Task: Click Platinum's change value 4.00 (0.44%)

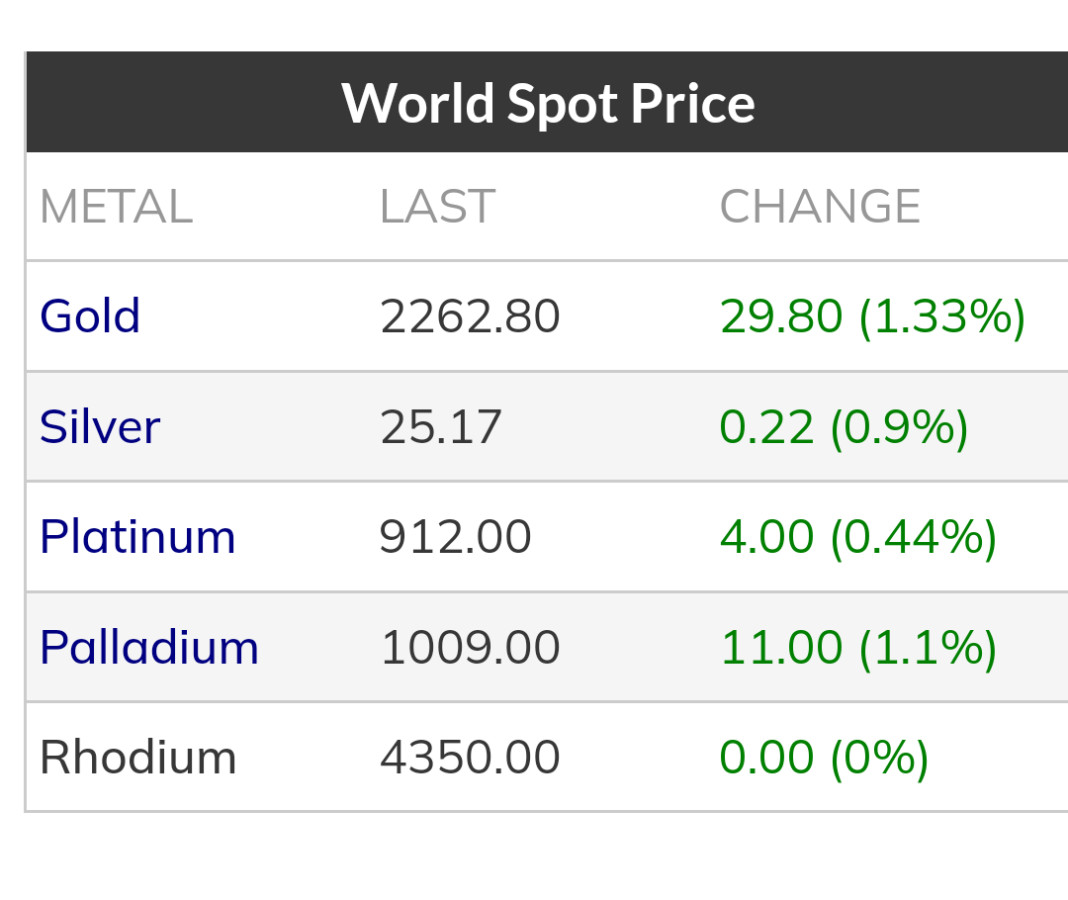Action: 858,537
